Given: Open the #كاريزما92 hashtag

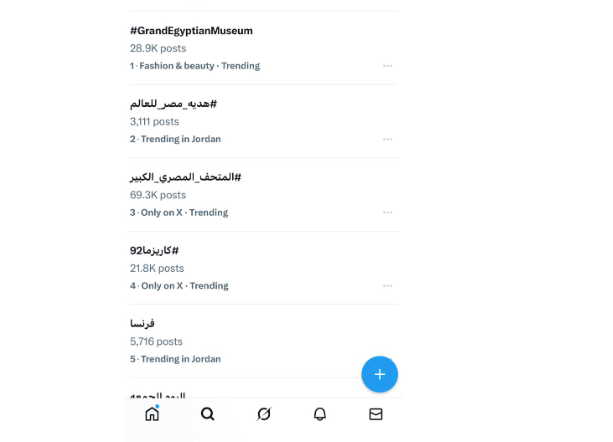Looking at the screenshot, I should pos(154,250).
